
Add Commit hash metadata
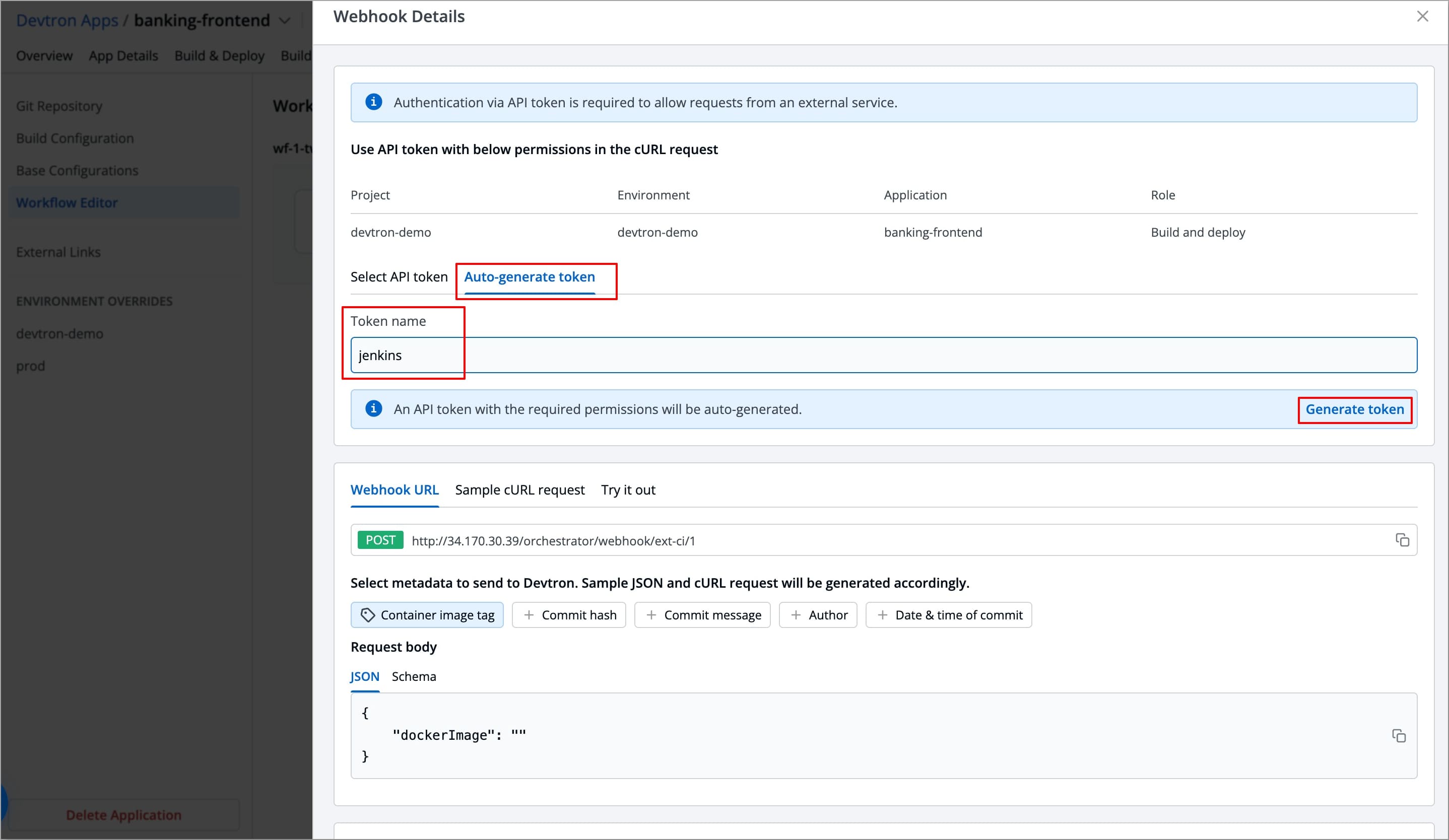coord(569,615)
